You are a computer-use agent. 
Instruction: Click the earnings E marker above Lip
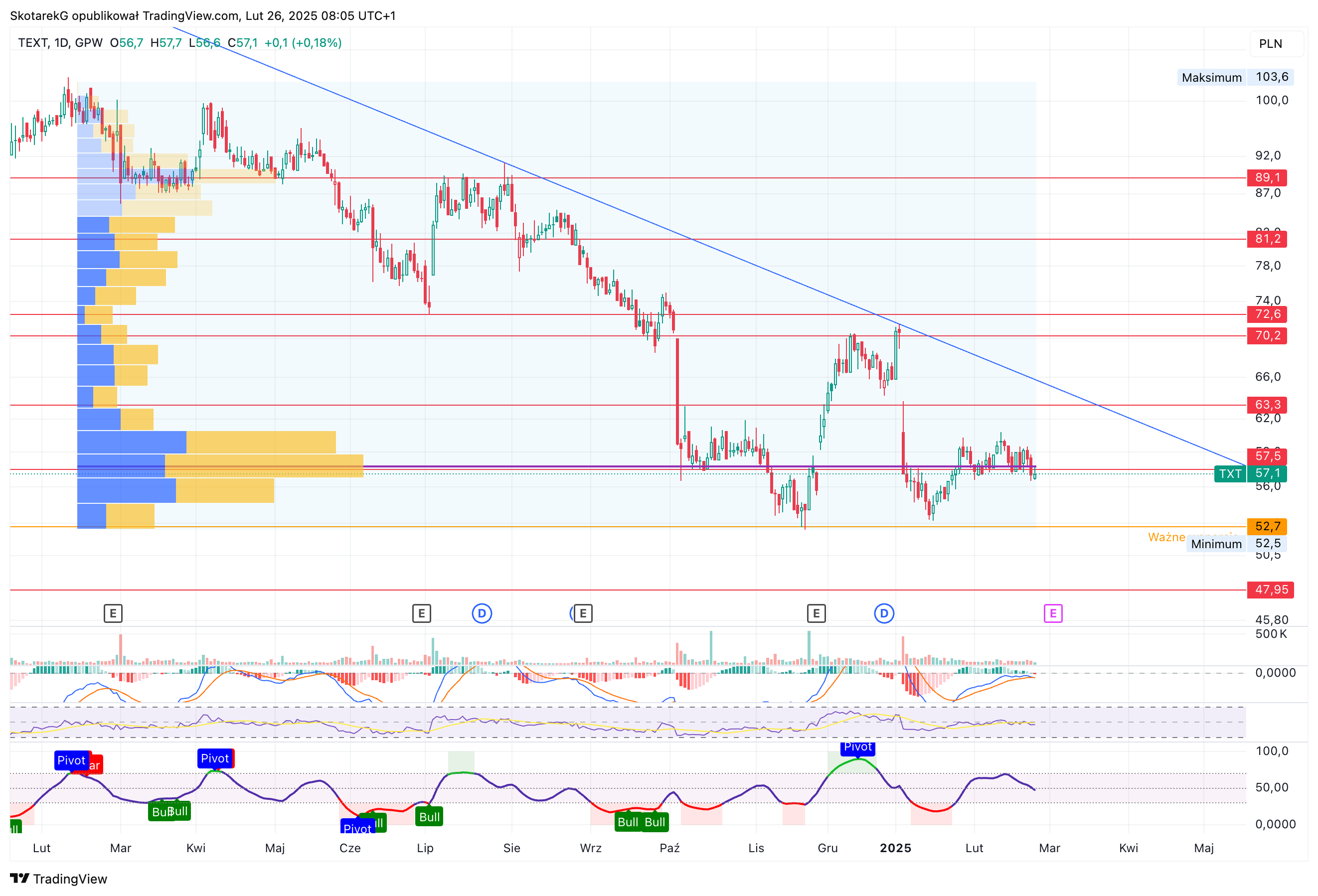[x=421, y=613]
